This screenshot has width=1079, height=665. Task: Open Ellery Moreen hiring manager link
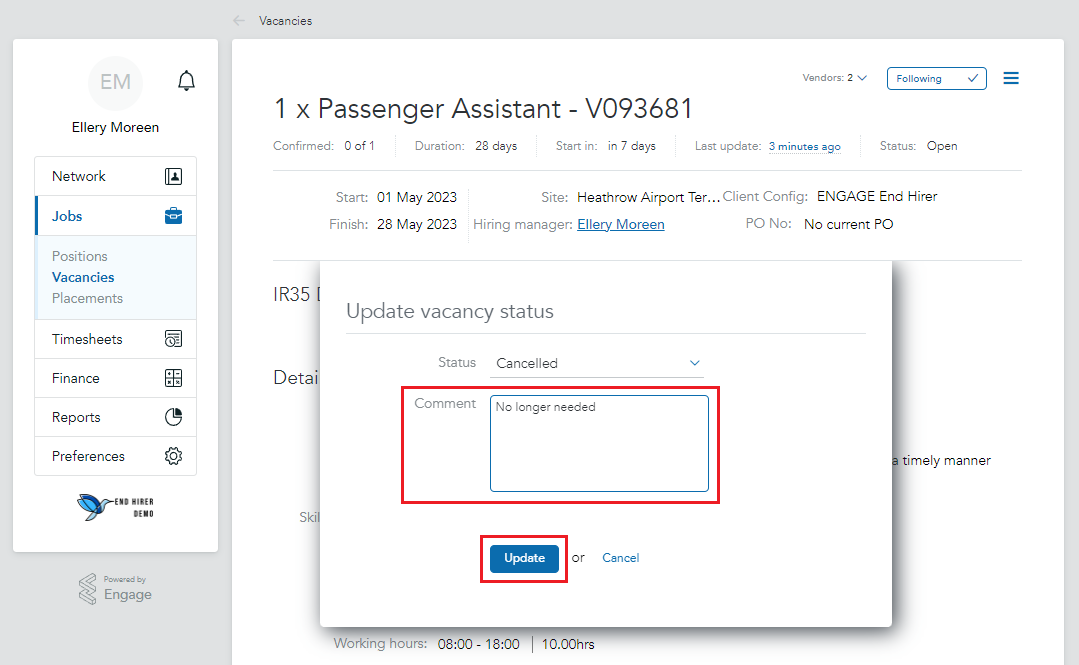[621, 224]
